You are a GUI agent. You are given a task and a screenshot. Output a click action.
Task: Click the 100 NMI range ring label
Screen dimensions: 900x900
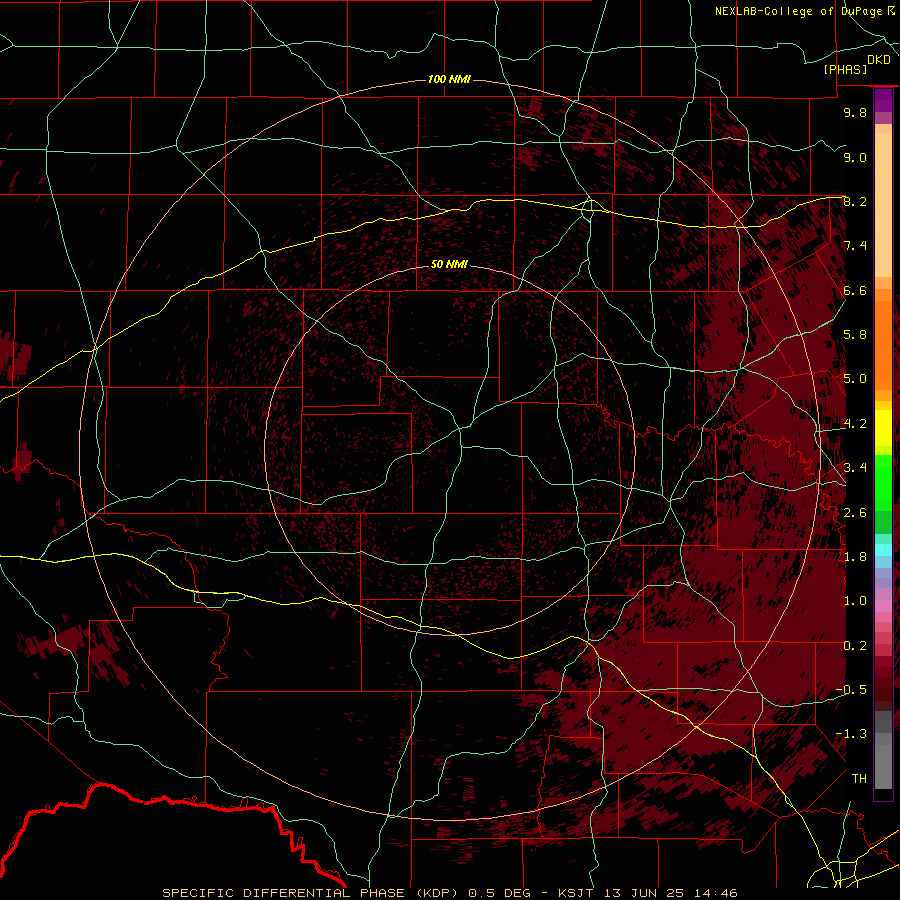pos(449,79)
